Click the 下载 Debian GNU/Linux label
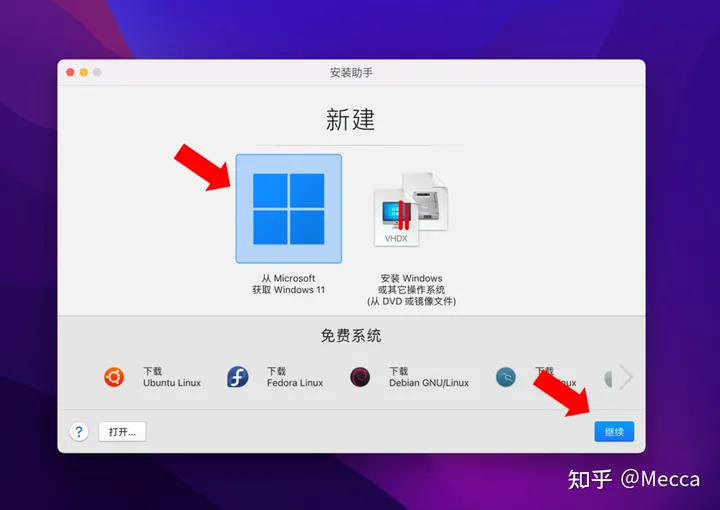This screenshot has width=720, height=510. [x=429, y=377]
